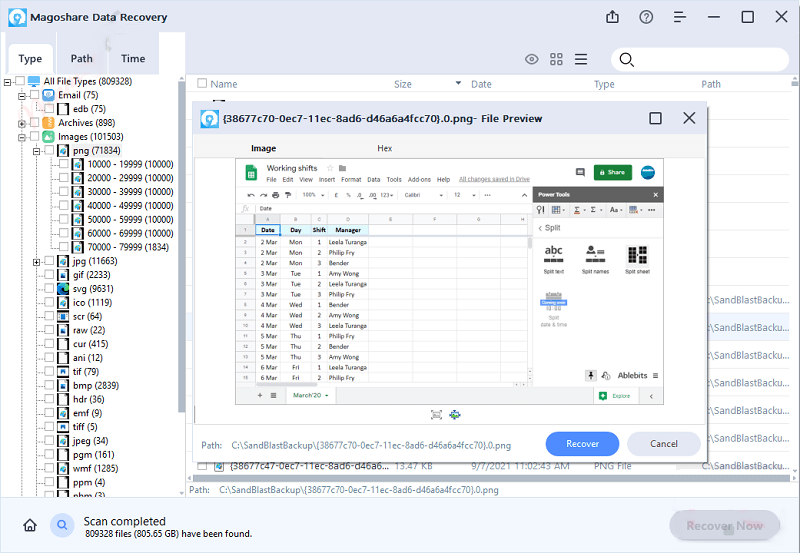Image resolution: width=800 pixels, height=553 pixels.
Task: Click the gif file type icon
Action: coord(63,275)
